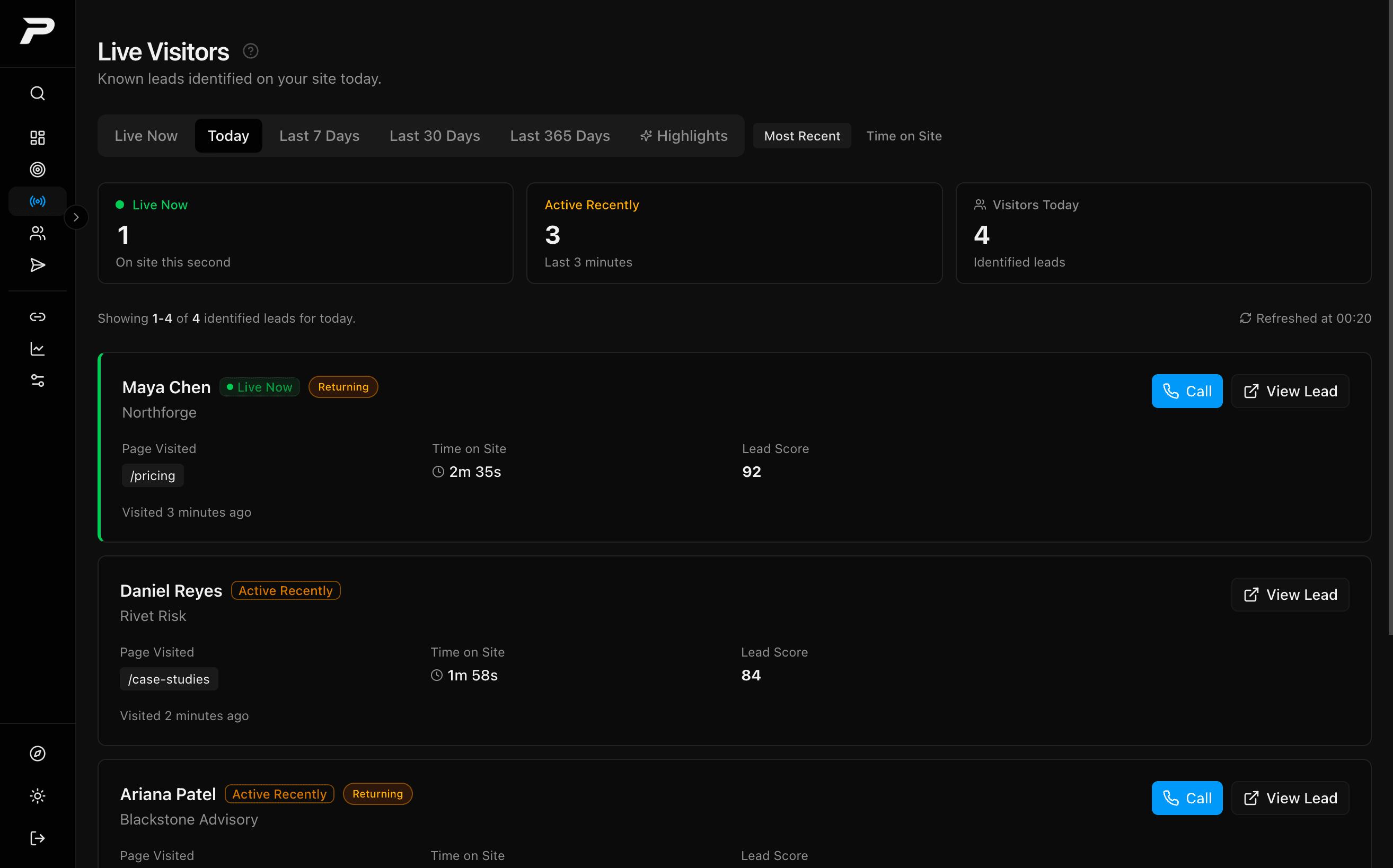
Task: View lead for Ariana Patel
Action: pos(1290,798)
